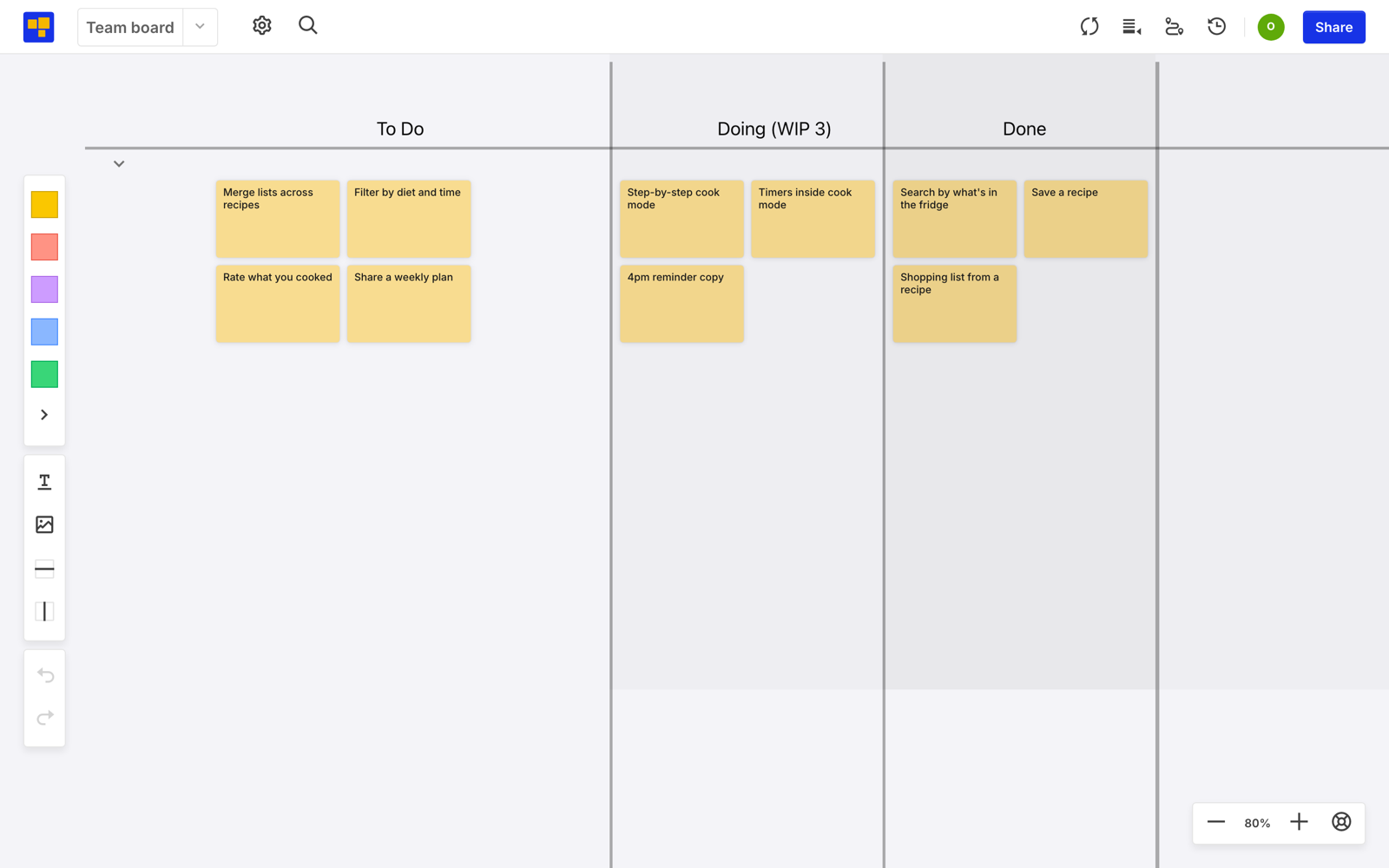Select the '4pm reminder copy' note
This screenshot has height=868, width=1389.
(681, 304)
